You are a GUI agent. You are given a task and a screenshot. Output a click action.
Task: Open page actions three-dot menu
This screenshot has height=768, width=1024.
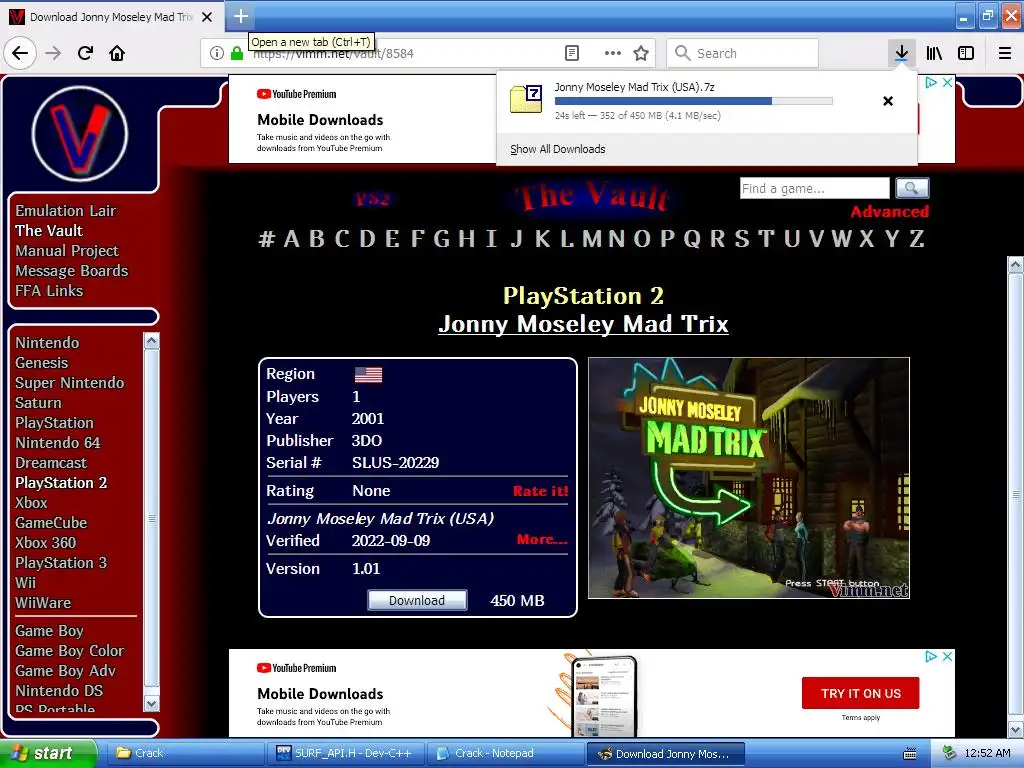click(612, 53)
